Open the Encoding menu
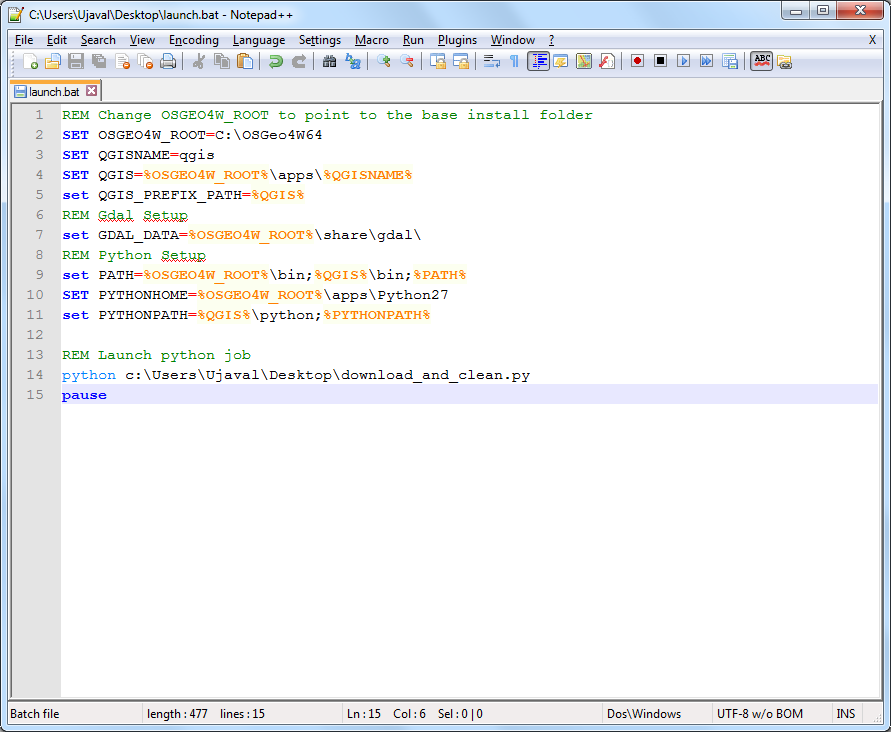The image size is (891, 732). tap(193, 40)
